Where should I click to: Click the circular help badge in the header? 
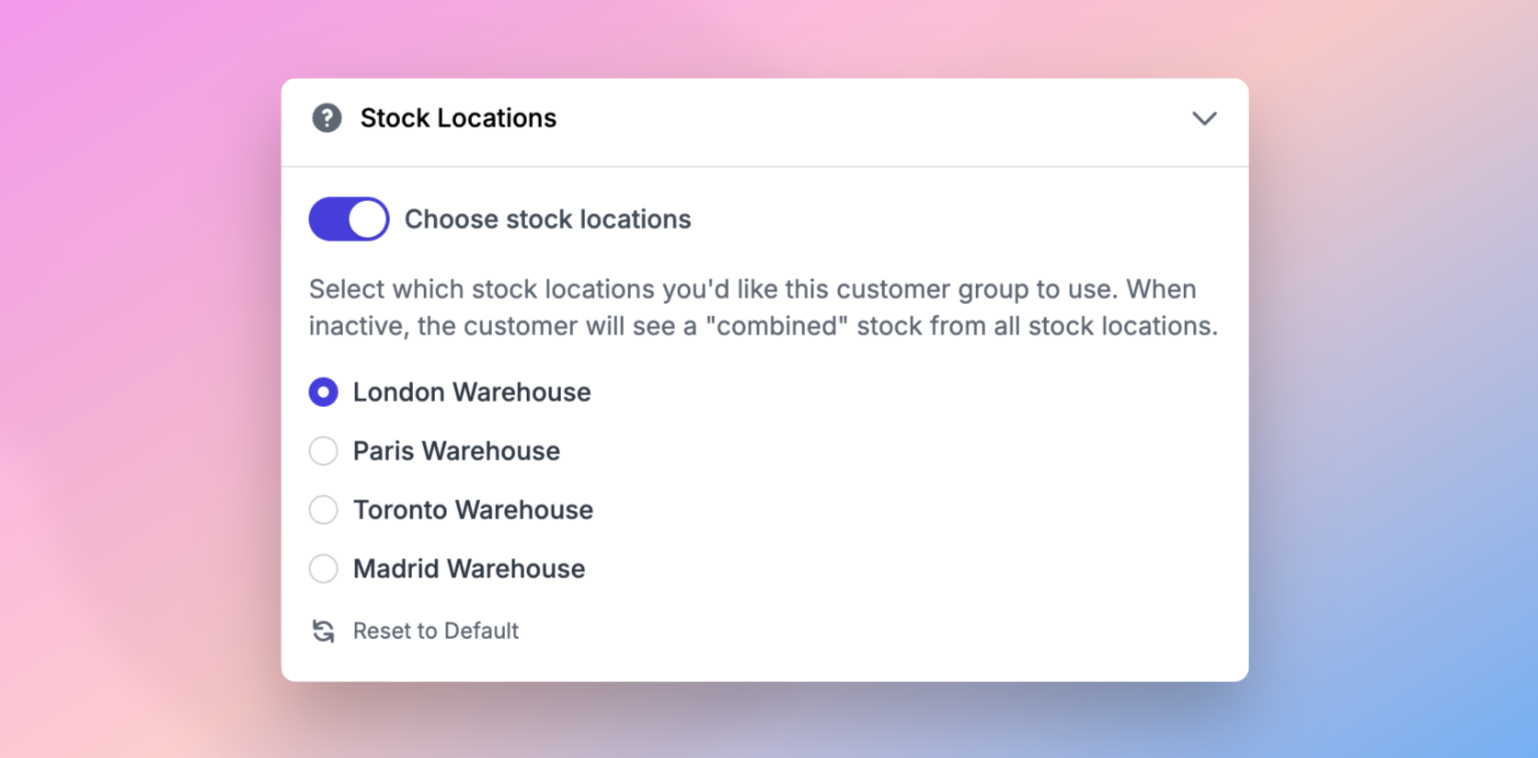tap(327, 118)
